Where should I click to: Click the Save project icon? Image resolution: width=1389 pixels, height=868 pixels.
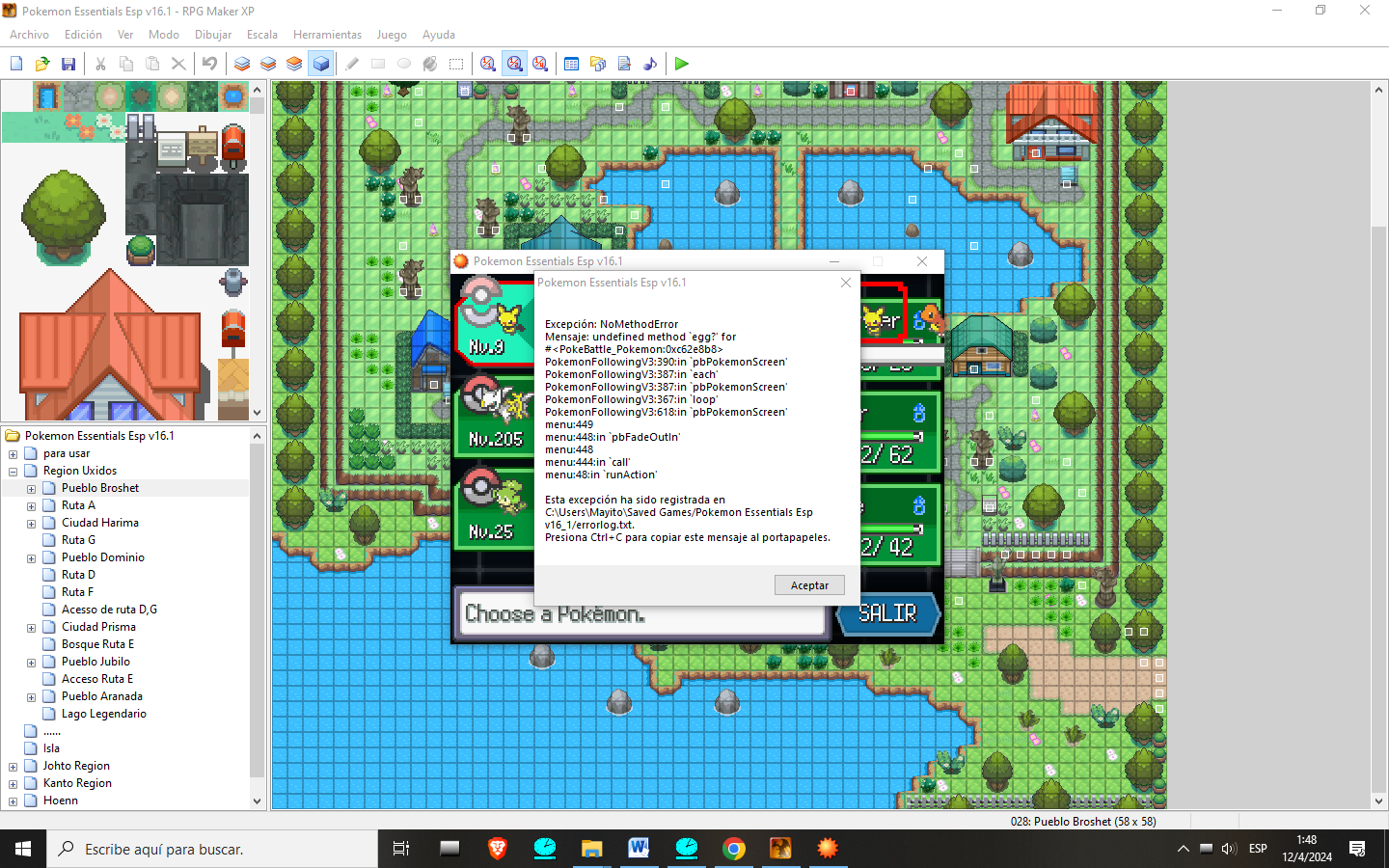pos(68,64)
